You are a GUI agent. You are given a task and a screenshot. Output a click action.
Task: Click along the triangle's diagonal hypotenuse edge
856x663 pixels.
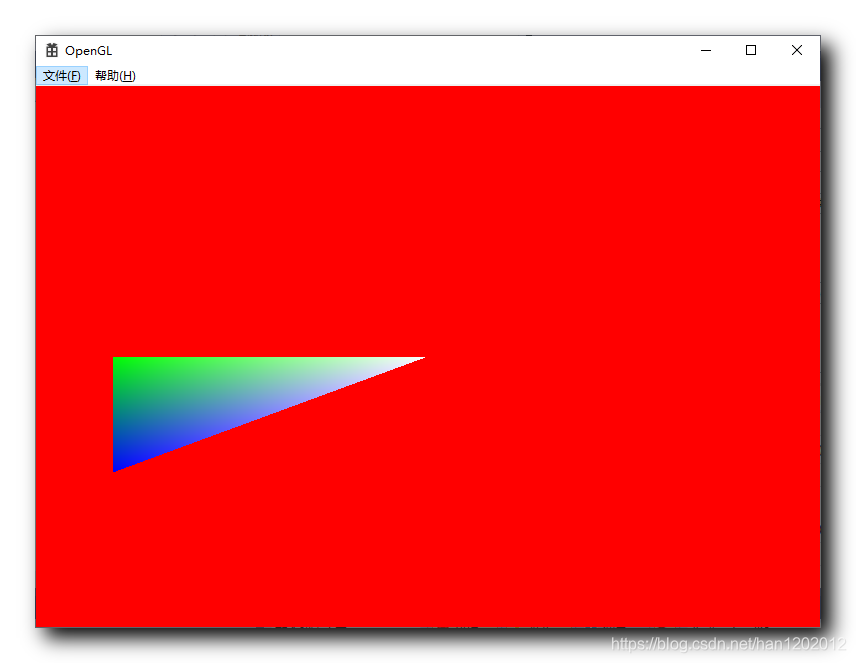pos(270,415)
